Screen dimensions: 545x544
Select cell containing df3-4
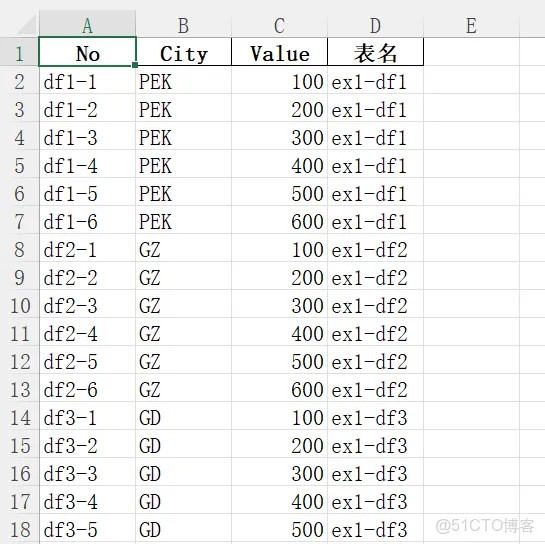click(88, 500)
